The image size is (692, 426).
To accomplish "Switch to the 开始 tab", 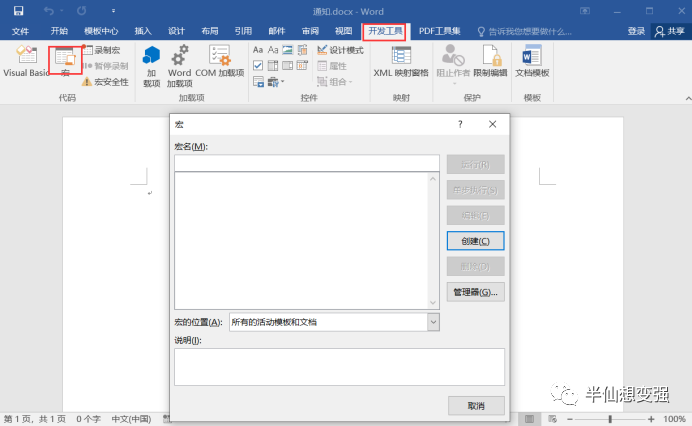I will [59, 31].
